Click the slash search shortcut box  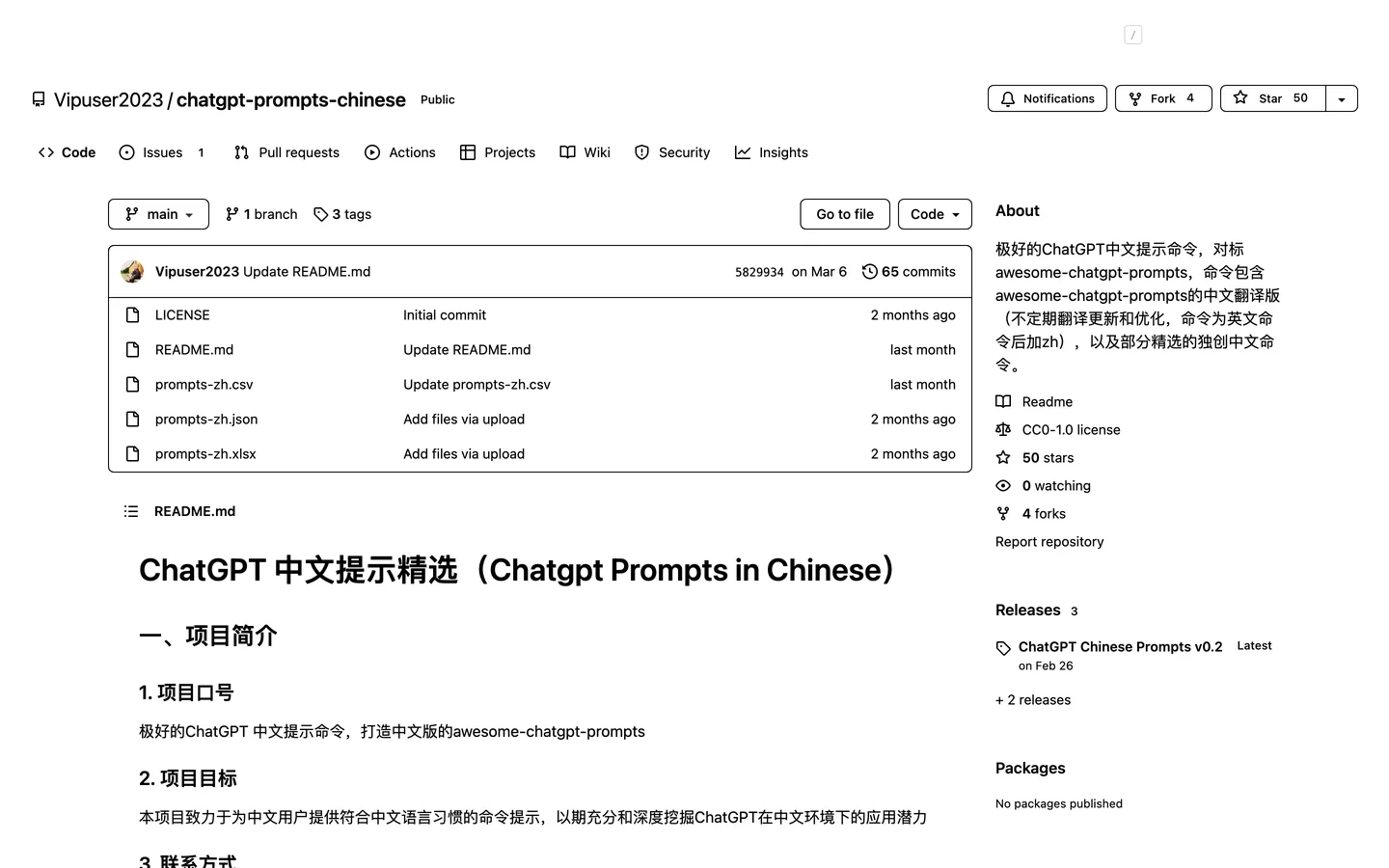click(x=1133, y=35)
